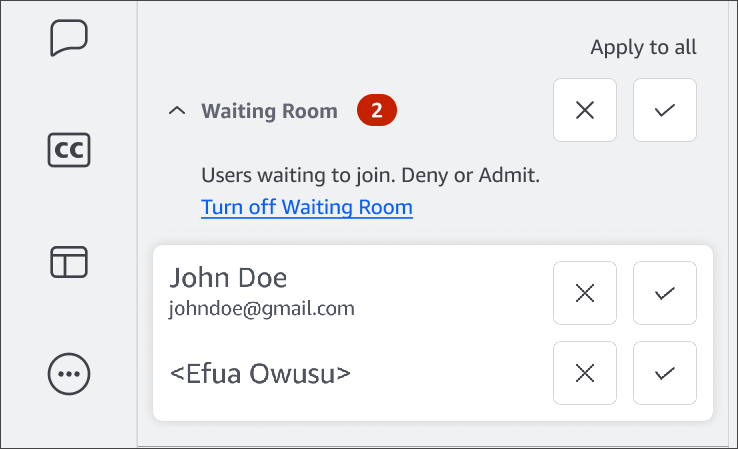Turn off Waiting Room link
Viewport: 738px width, 449px height.
tap(307, 208)
